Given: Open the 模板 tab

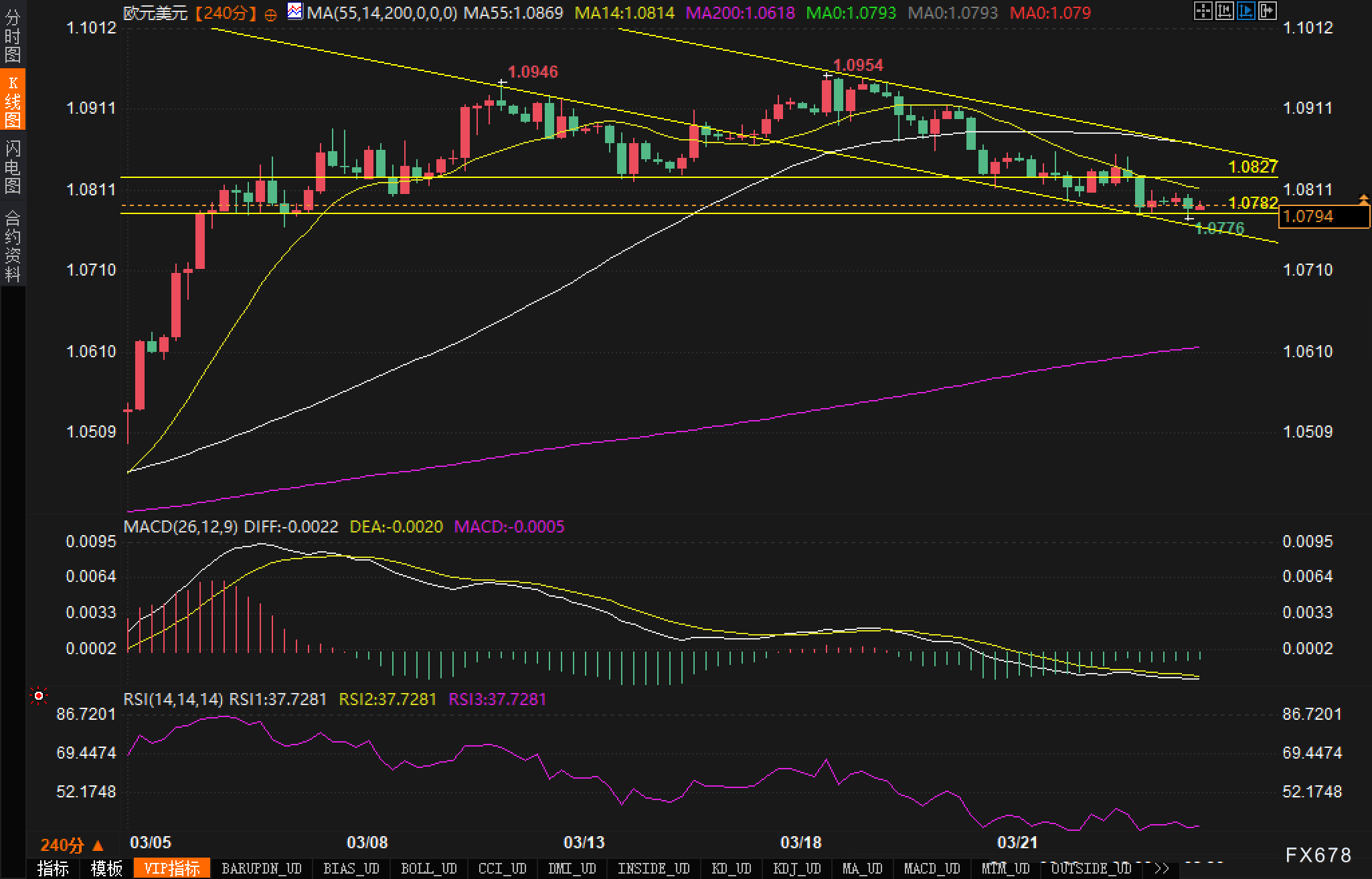Looking at the screenshot, I should (106, 868).
